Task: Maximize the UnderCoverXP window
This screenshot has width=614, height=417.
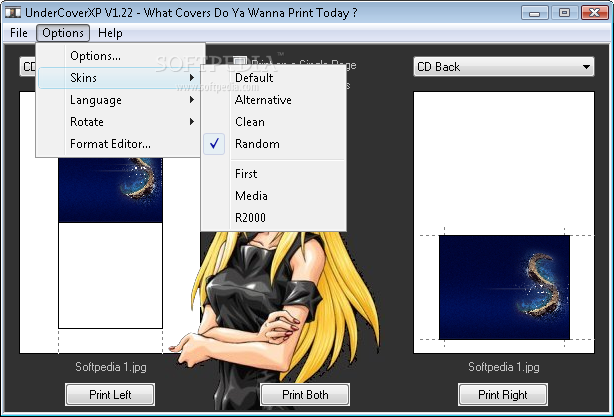Action: [564, 13]
